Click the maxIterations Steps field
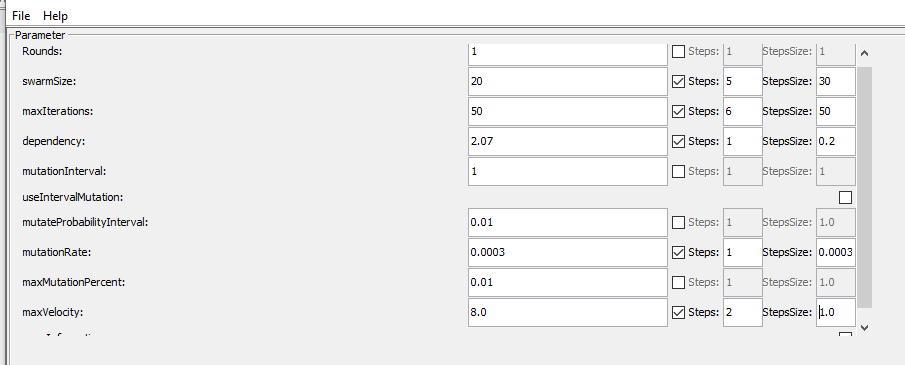This screenshot has height=365, width=905. pos(743,111)
